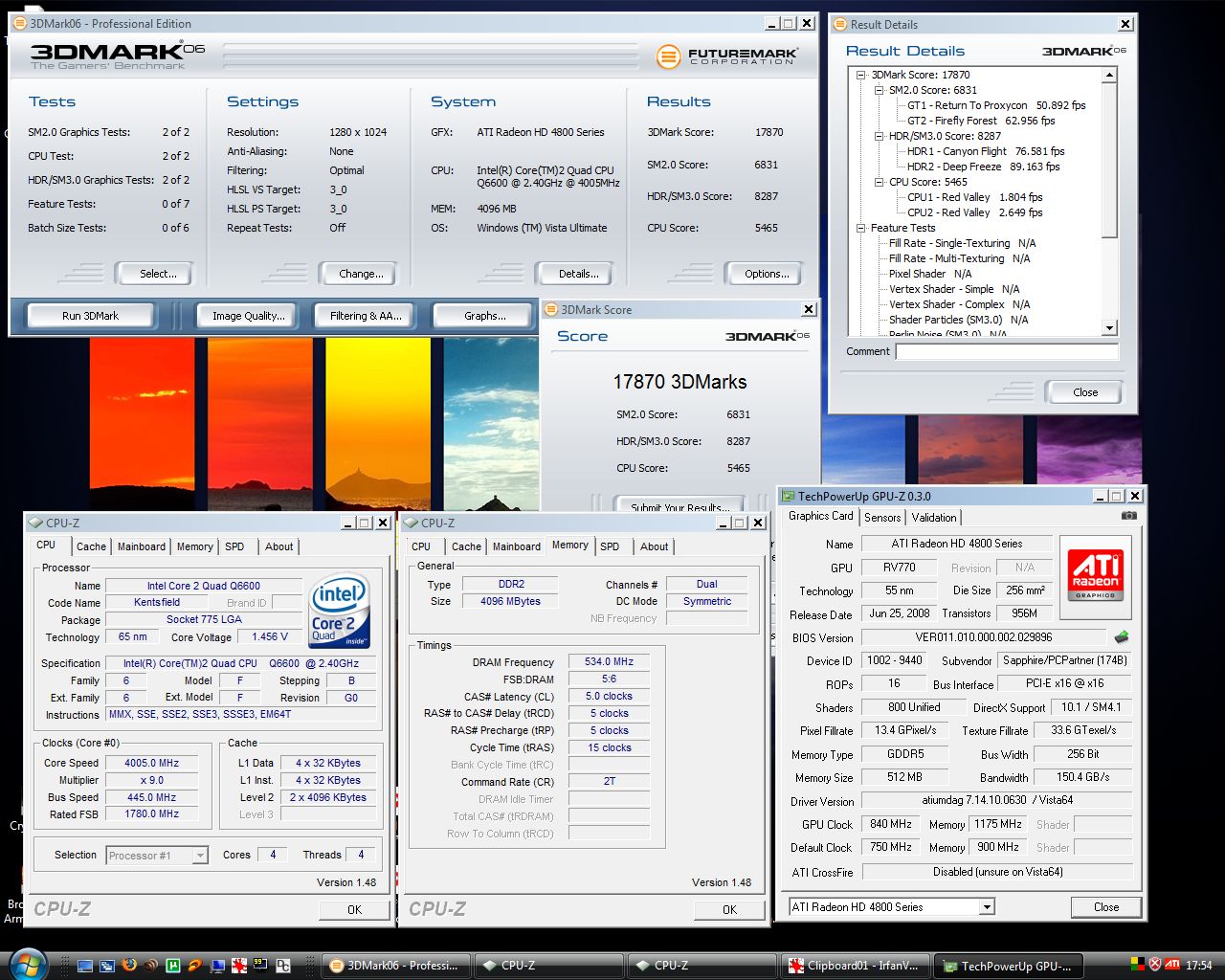Screen dimensions: 1225x980
Task: Click Switch Between Windows quick launch icon
Action: 107,966
